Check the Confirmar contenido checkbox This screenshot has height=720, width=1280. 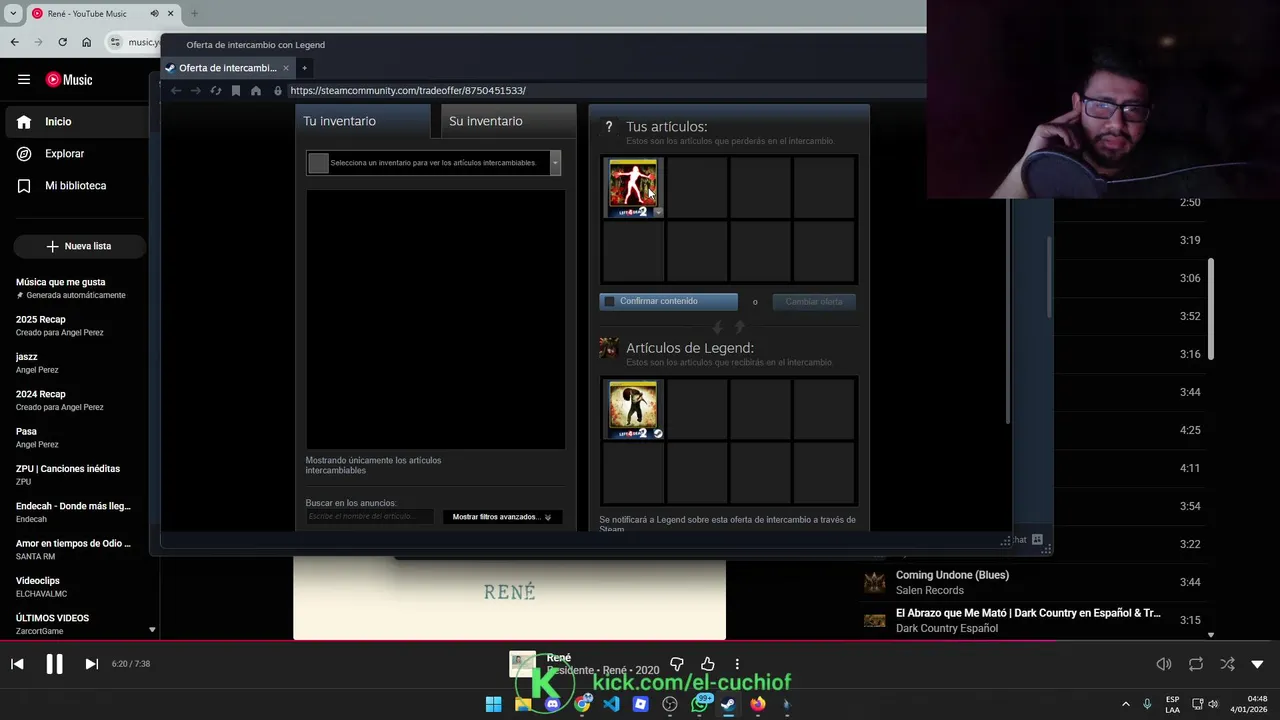point(609,301)
